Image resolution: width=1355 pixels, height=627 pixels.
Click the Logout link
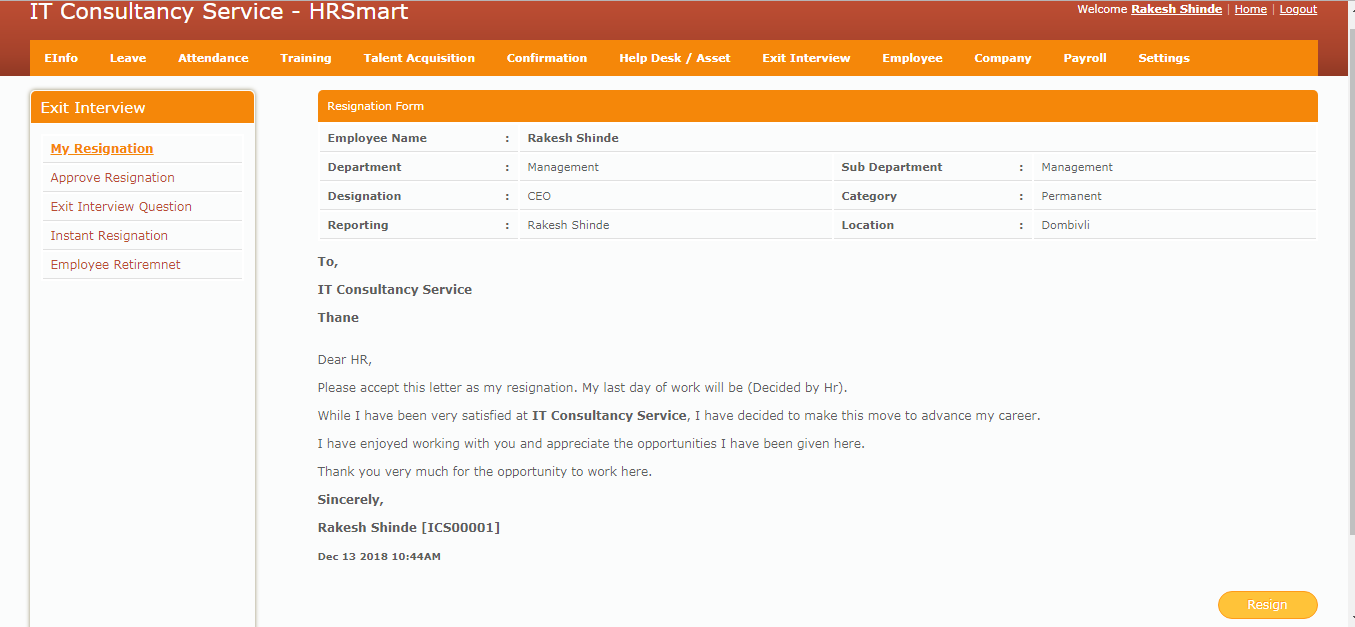[x=1298, y=9]
